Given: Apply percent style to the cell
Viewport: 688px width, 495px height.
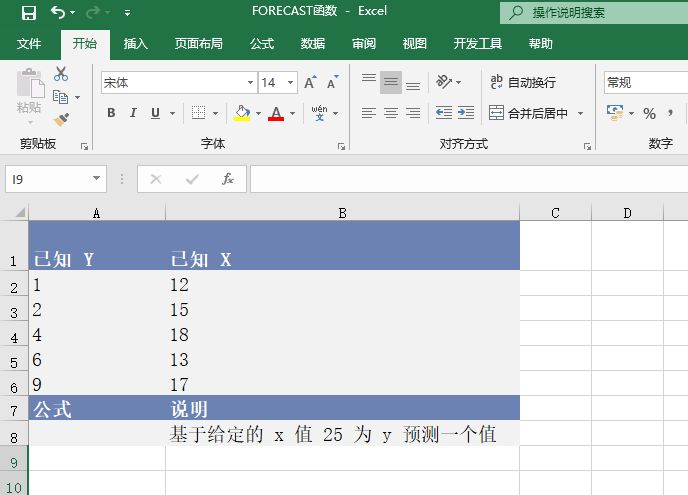Looking at the screenshot, I should [649, 113].
